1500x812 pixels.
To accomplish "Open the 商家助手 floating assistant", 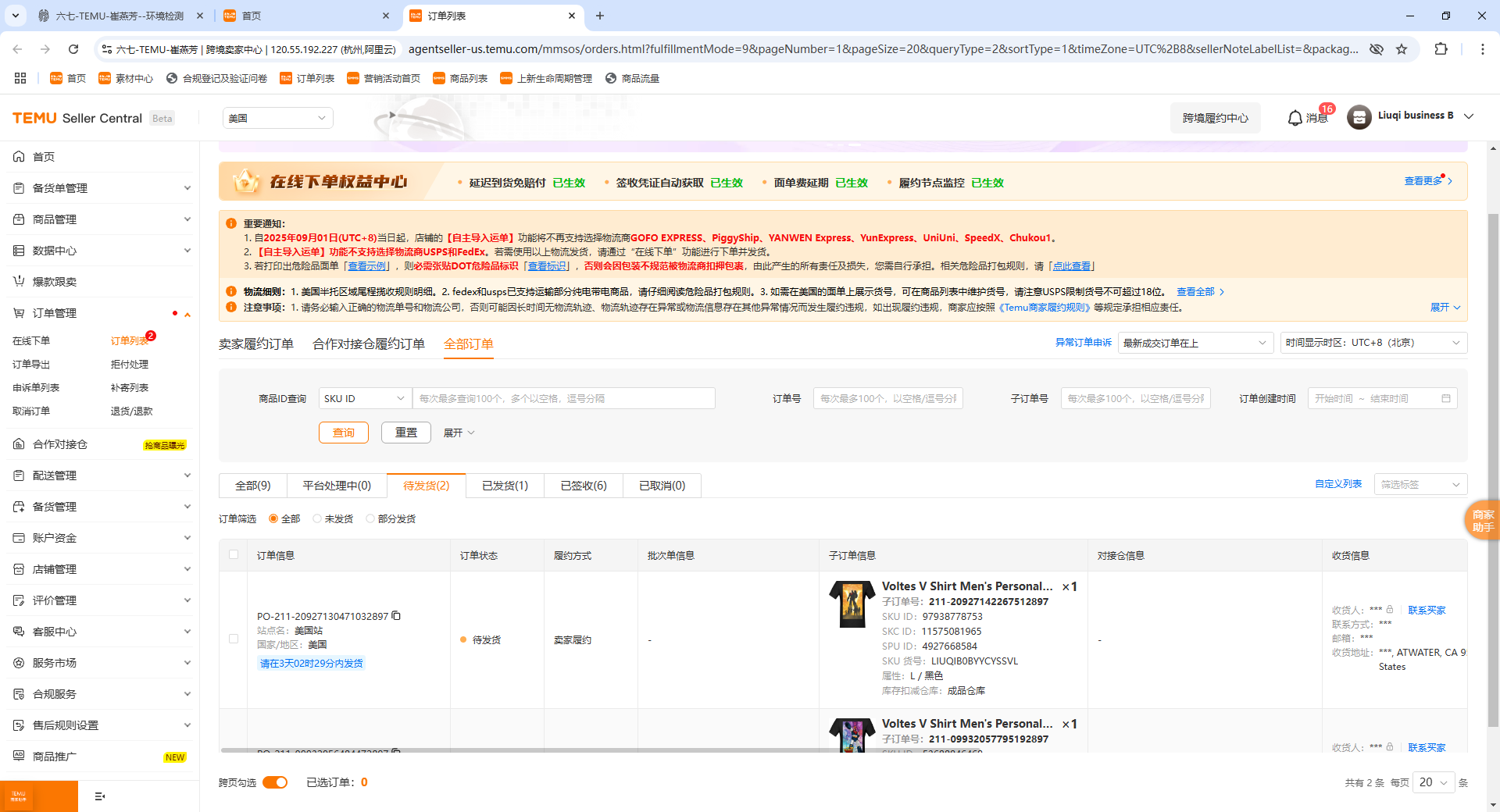I will (1482, 520).
